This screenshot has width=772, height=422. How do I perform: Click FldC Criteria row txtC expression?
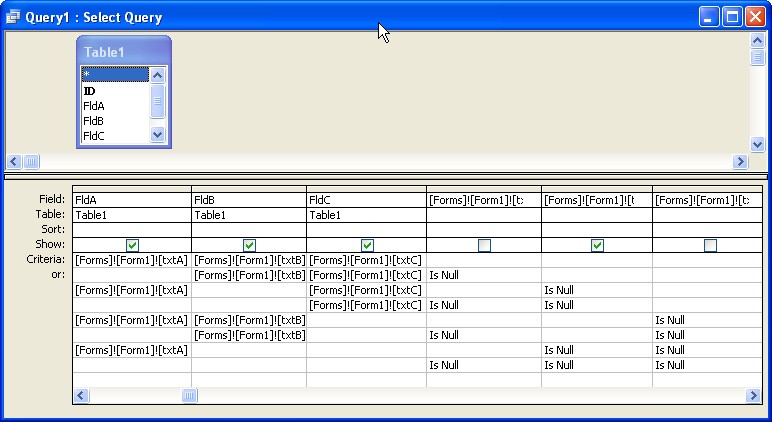pos(365,260)
